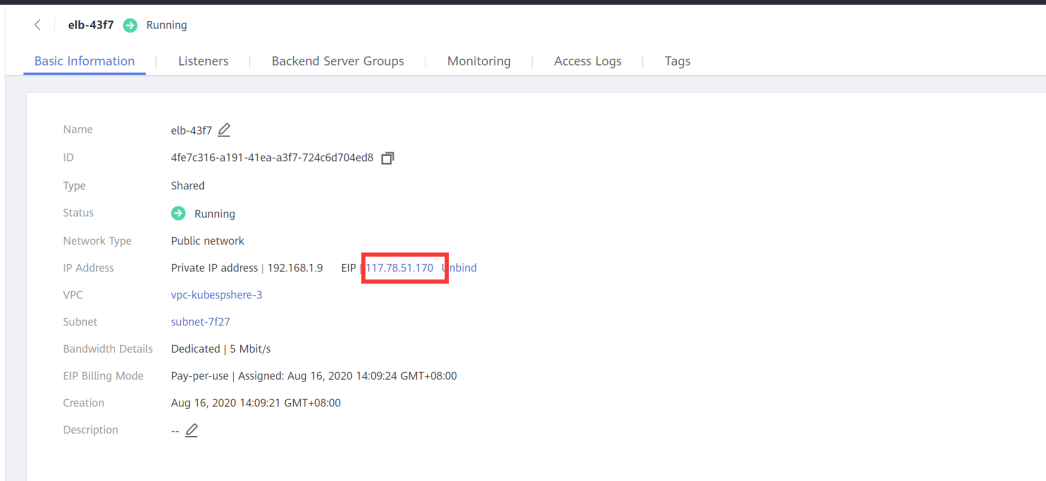Go to the Backend Server Groups tab
1046x481 pixels.
click(x=338, y=61)
